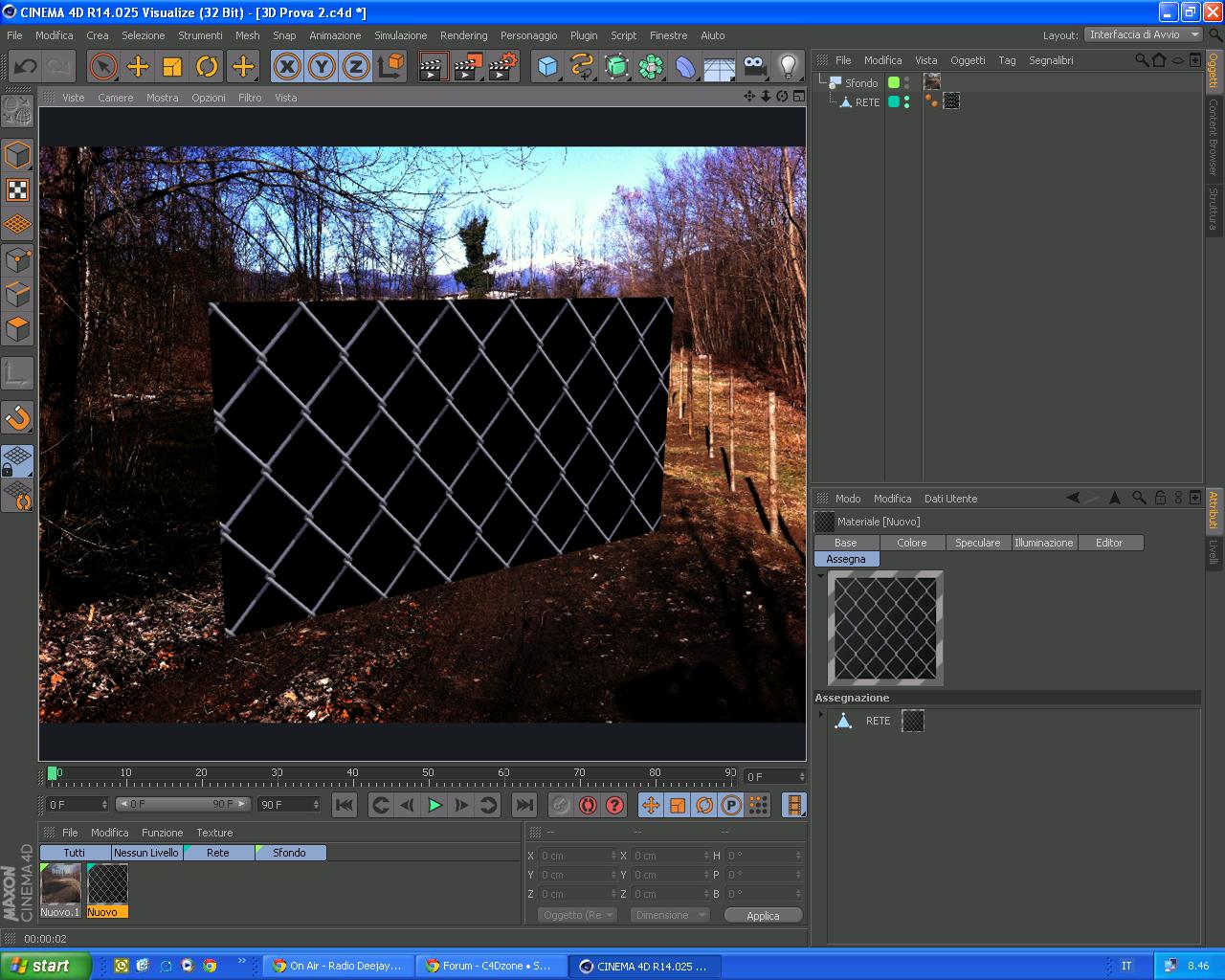
Task: Click the Light object bulb icon
Action: tap(788, 66)
